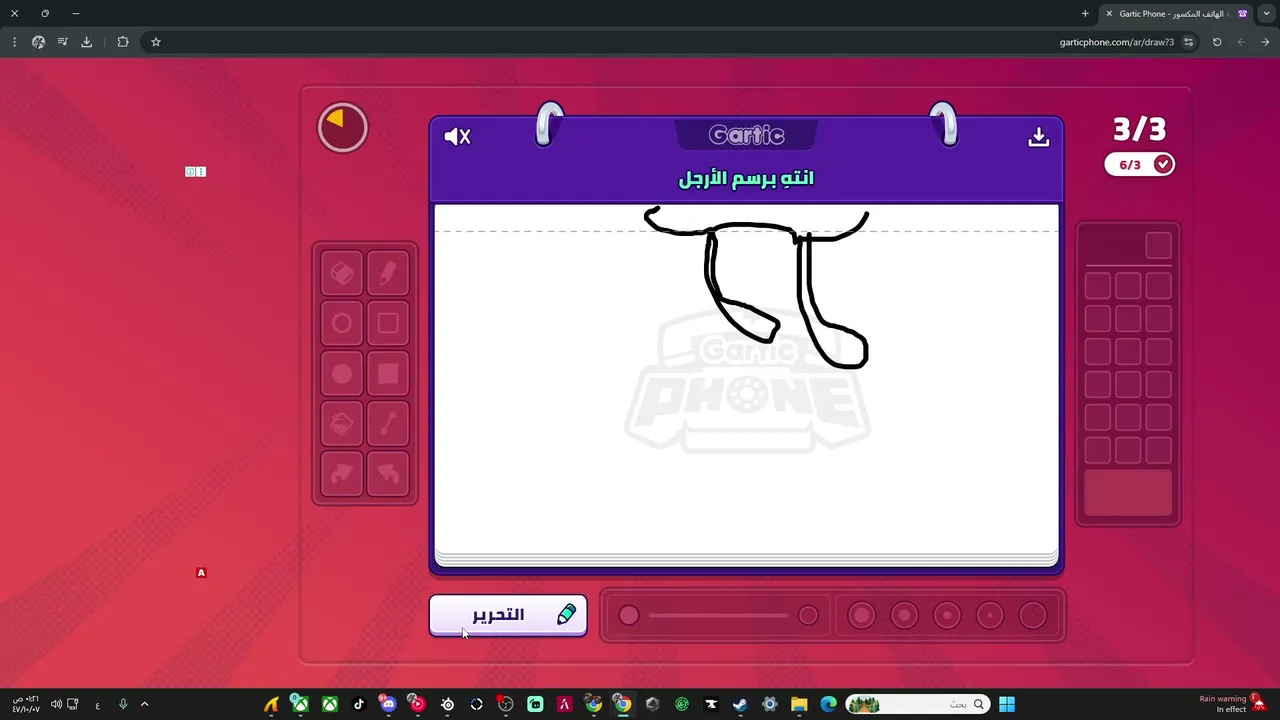This screenshot has height=720, width=1280.
Task: Close the Gartic Phone browser tab
Action: (1109, 14)
